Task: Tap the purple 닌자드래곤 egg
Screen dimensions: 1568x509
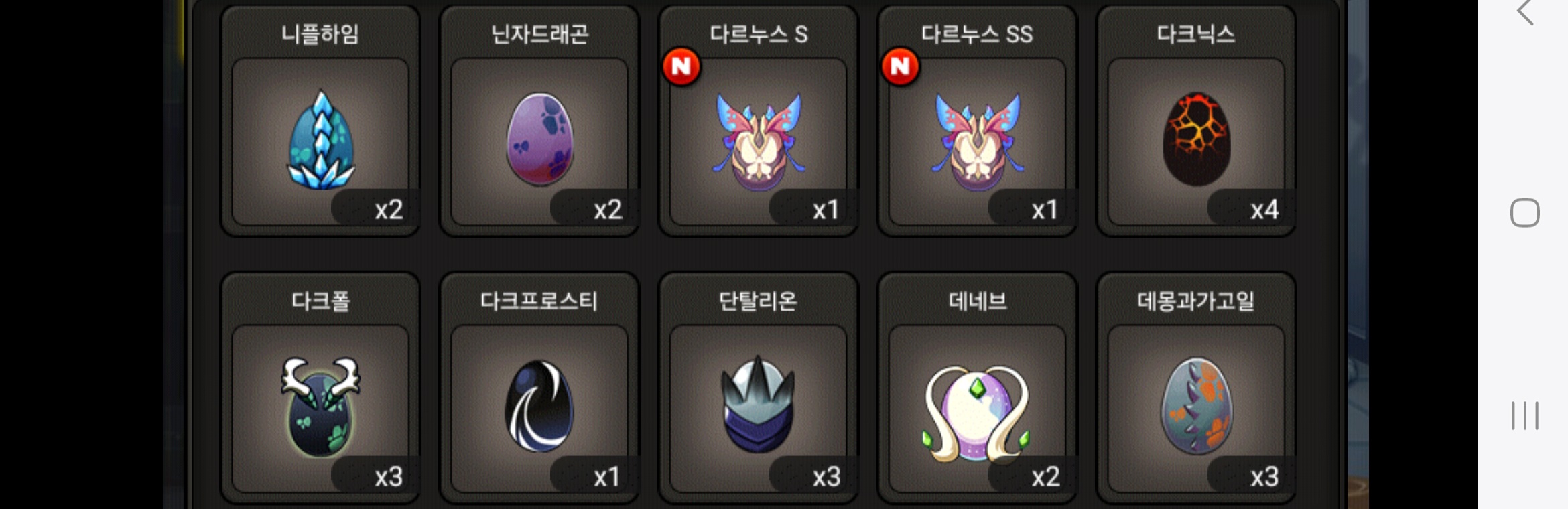Action: (x=539, y=139)
